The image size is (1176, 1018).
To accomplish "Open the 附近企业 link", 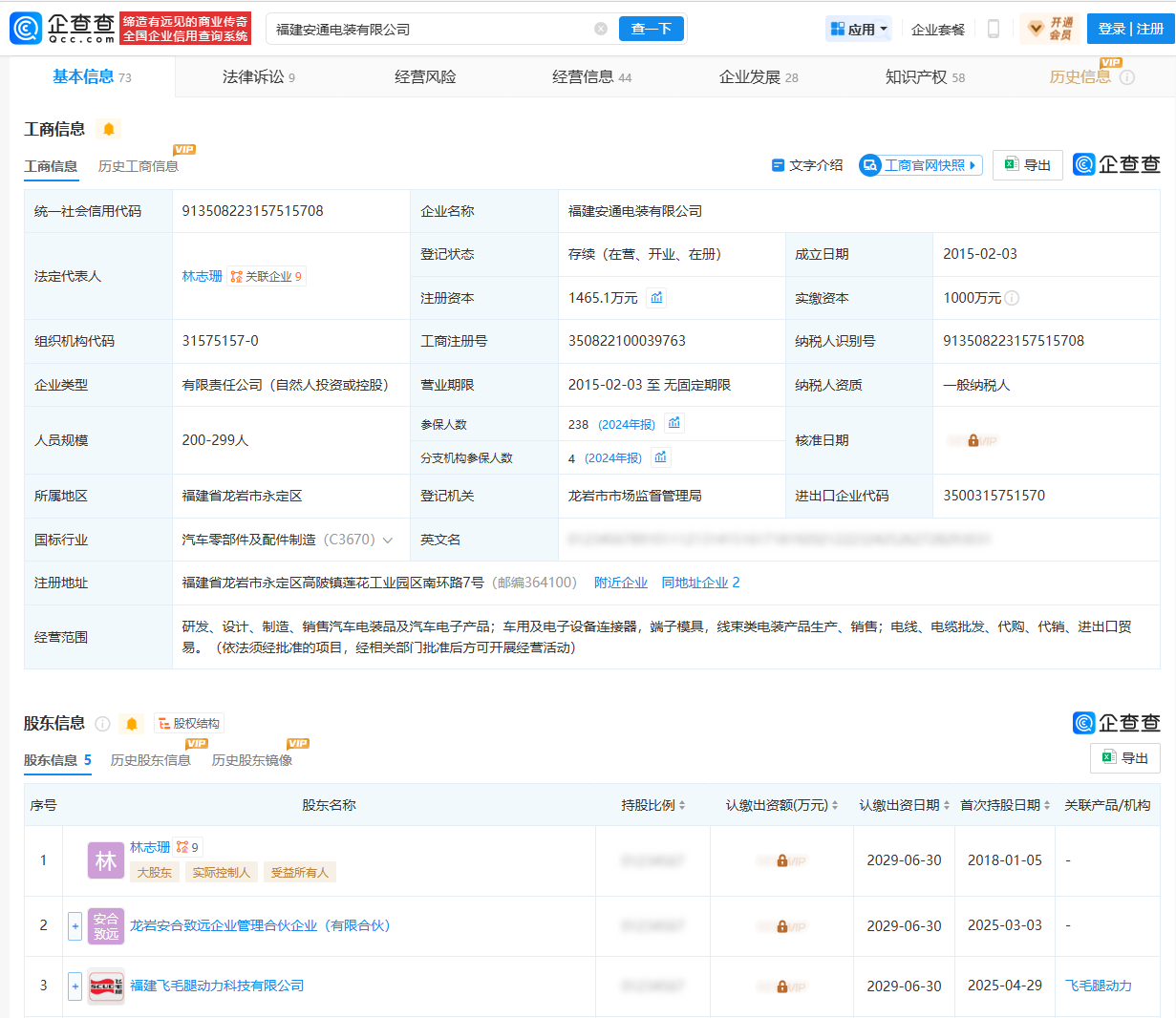I will [620, 583].
